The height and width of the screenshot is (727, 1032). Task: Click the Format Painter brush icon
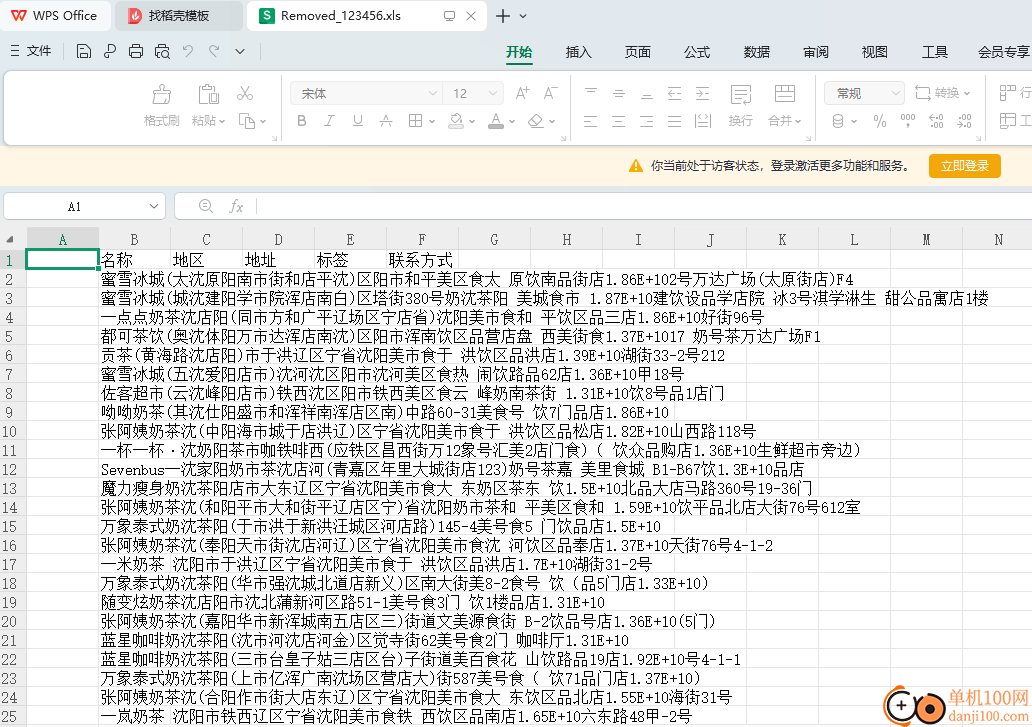coord(161,95)
